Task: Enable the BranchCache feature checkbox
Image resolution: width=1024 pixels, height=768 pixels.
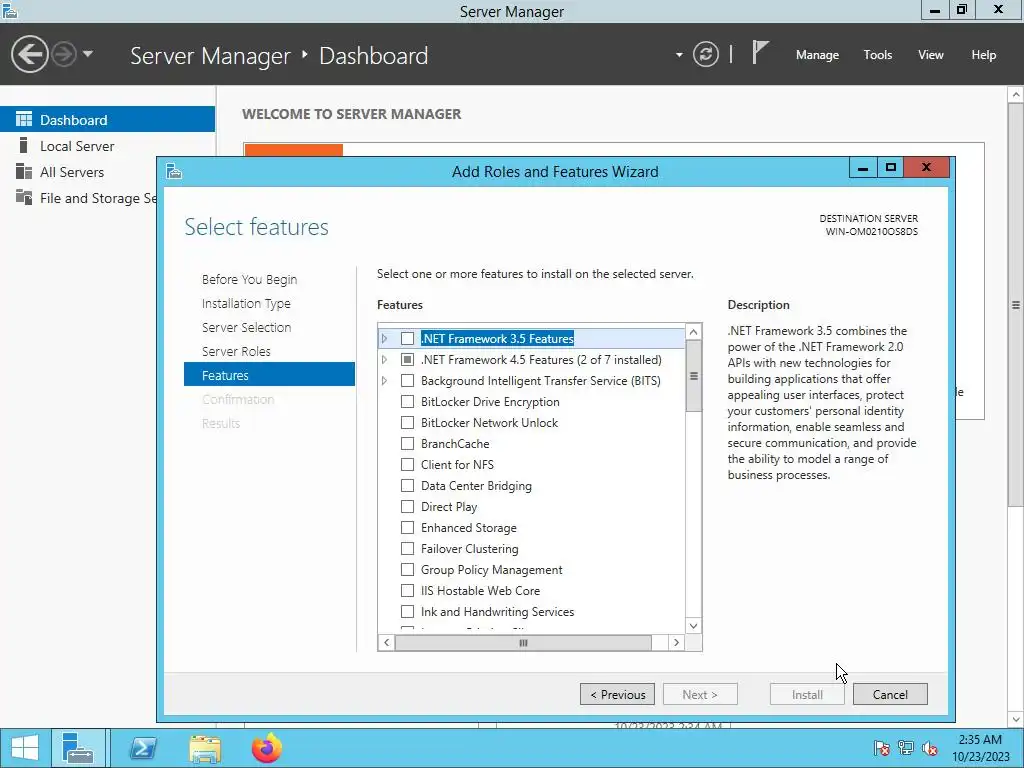Action: point(408,443)
